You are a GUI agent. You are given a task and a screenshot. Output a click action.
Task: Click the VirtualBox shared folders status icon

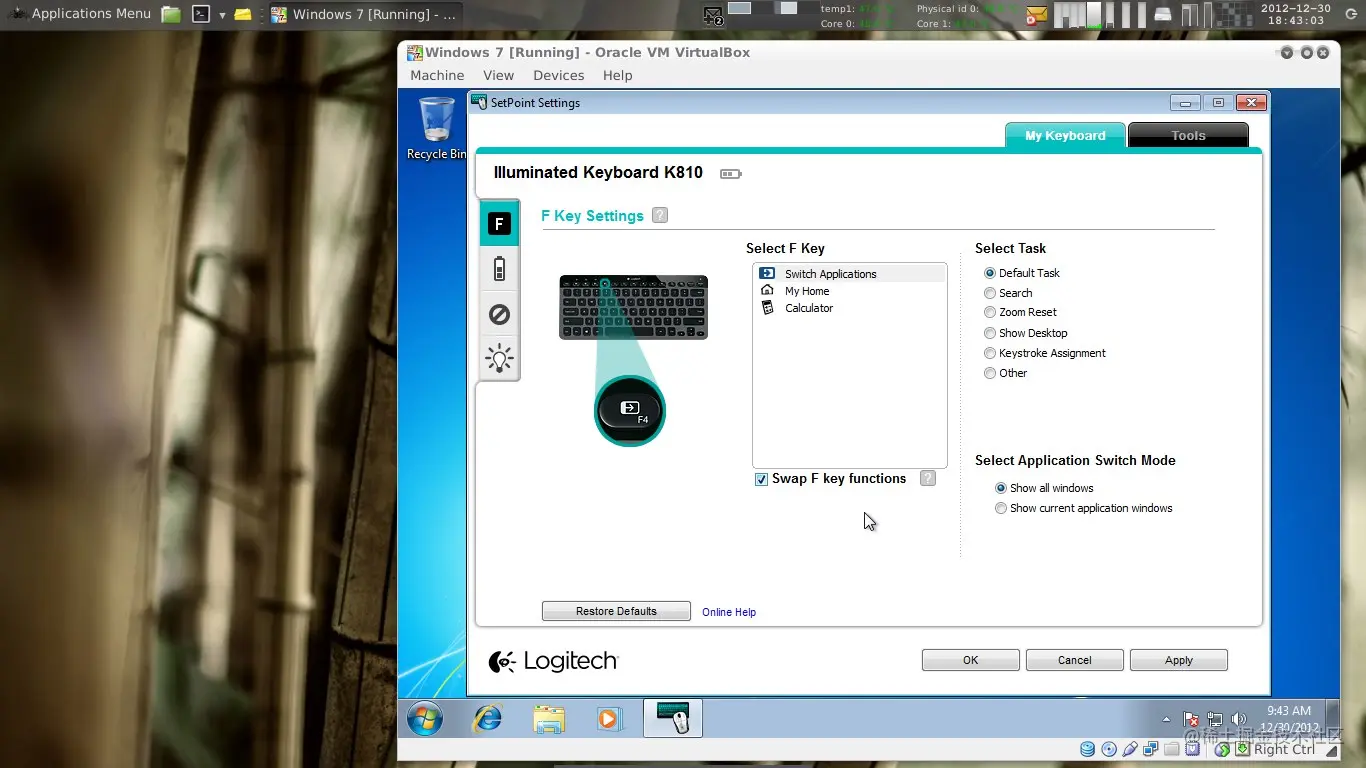pyautogui.click(x=1172, y=749)
